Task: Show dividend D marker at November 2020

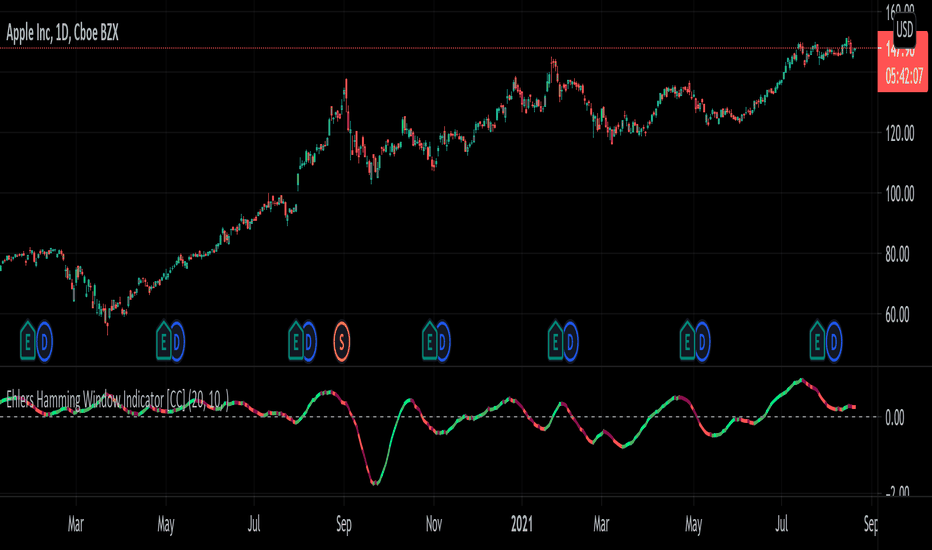Action: pos(443,342)
